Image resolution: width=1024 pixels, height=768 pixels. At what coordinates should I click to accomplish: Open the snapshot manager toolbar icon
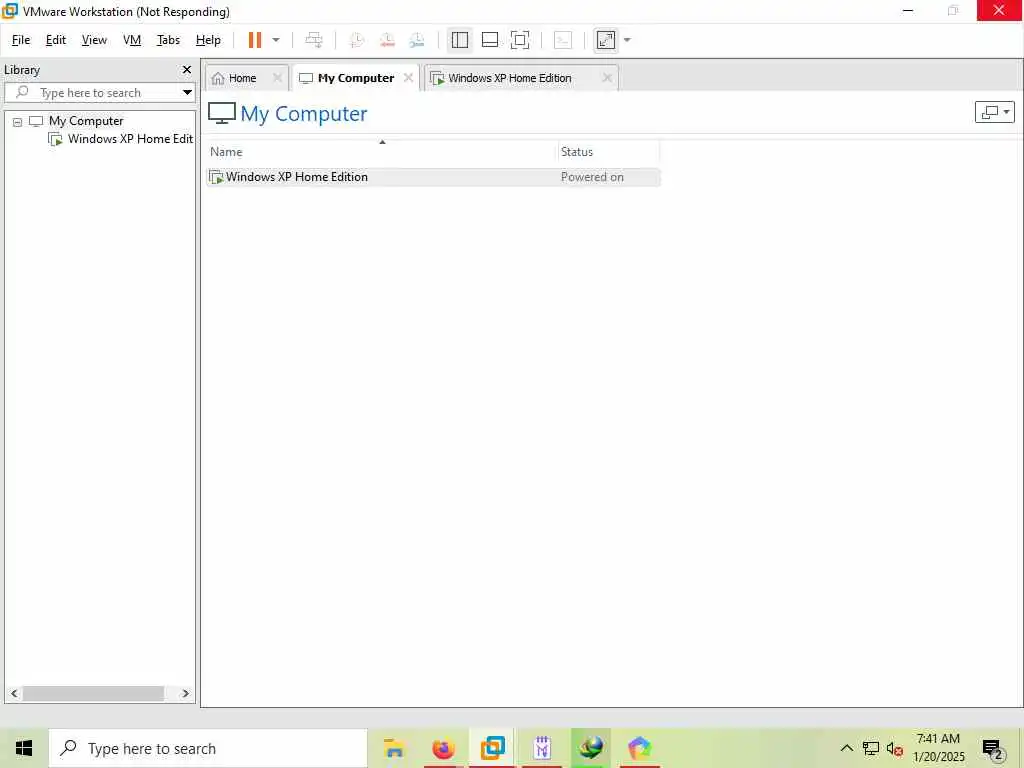click(x=417, y=40)
